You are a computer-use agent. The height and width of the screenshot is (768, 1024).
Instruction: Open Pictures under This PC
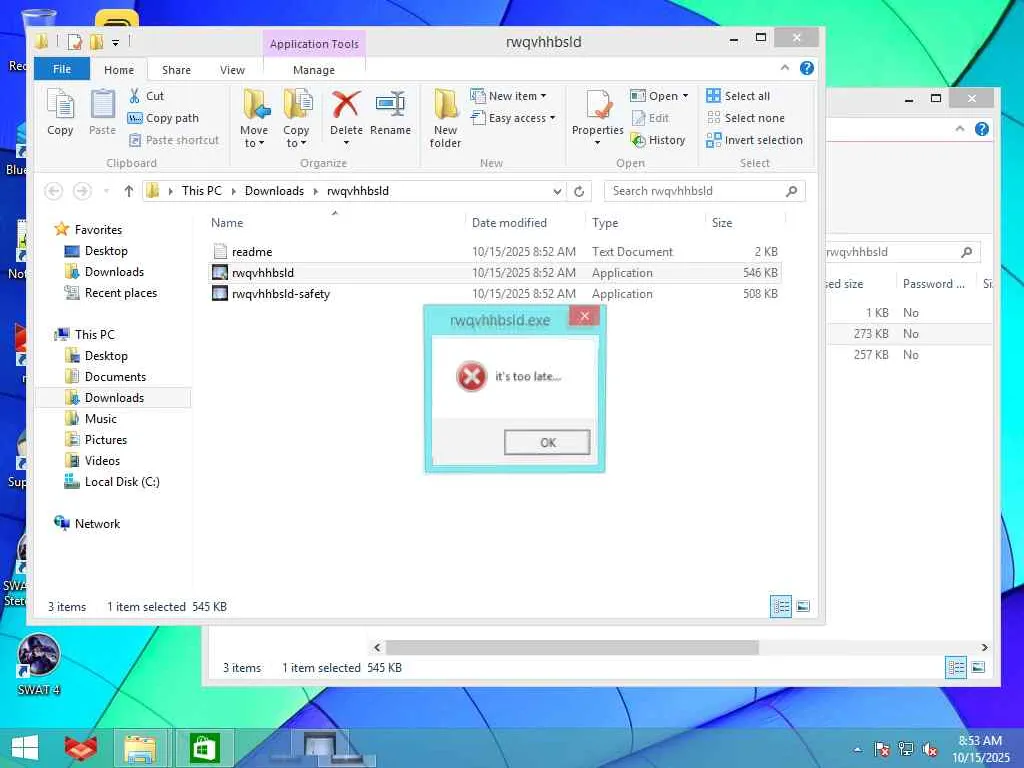pos(96,440)
